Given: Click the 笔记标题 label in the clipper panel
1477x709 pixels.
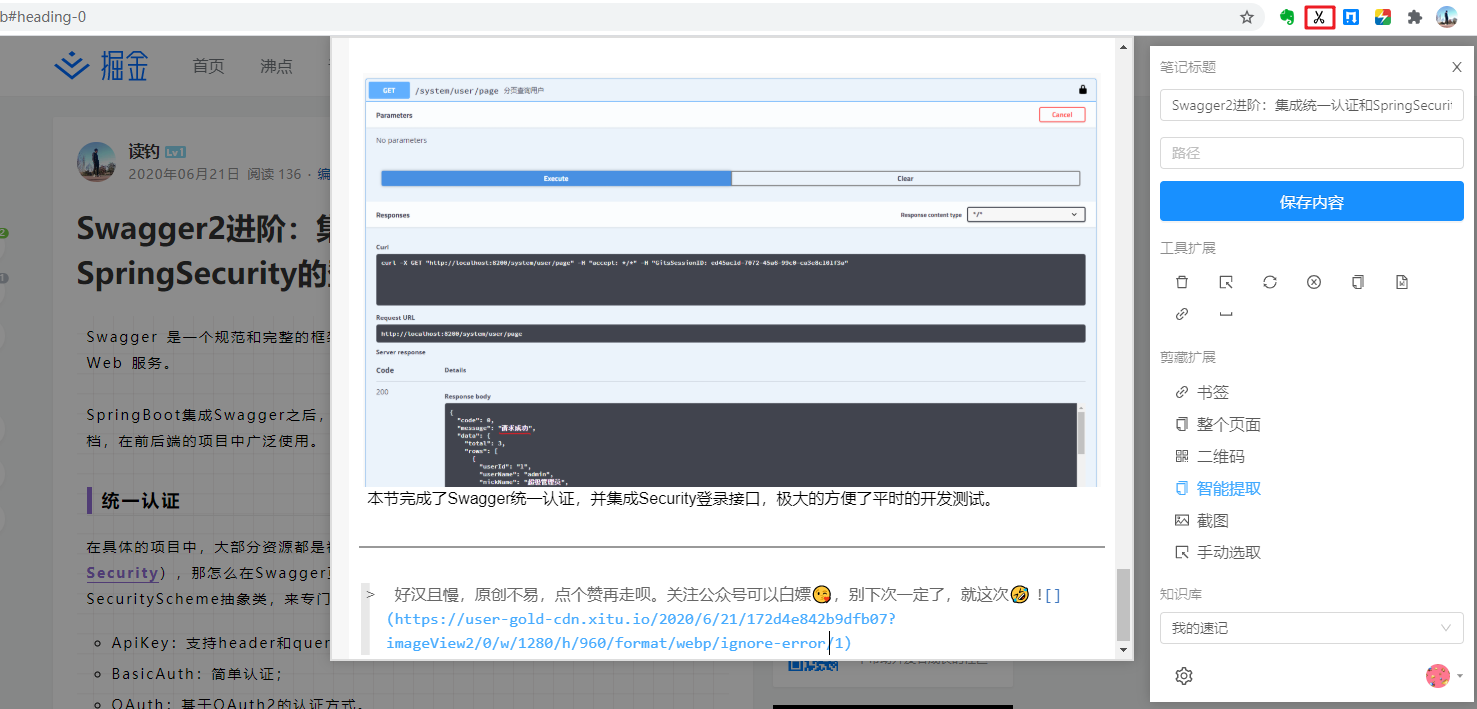Looking at the screenshot, I should [1188, 67].
